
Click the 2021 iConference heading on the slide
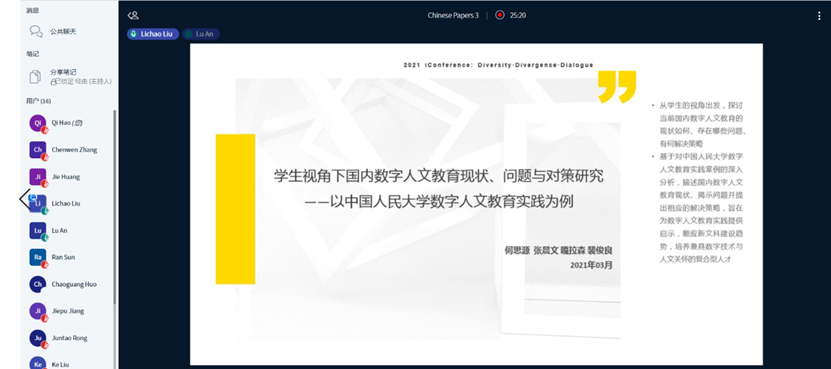point(498,65)
